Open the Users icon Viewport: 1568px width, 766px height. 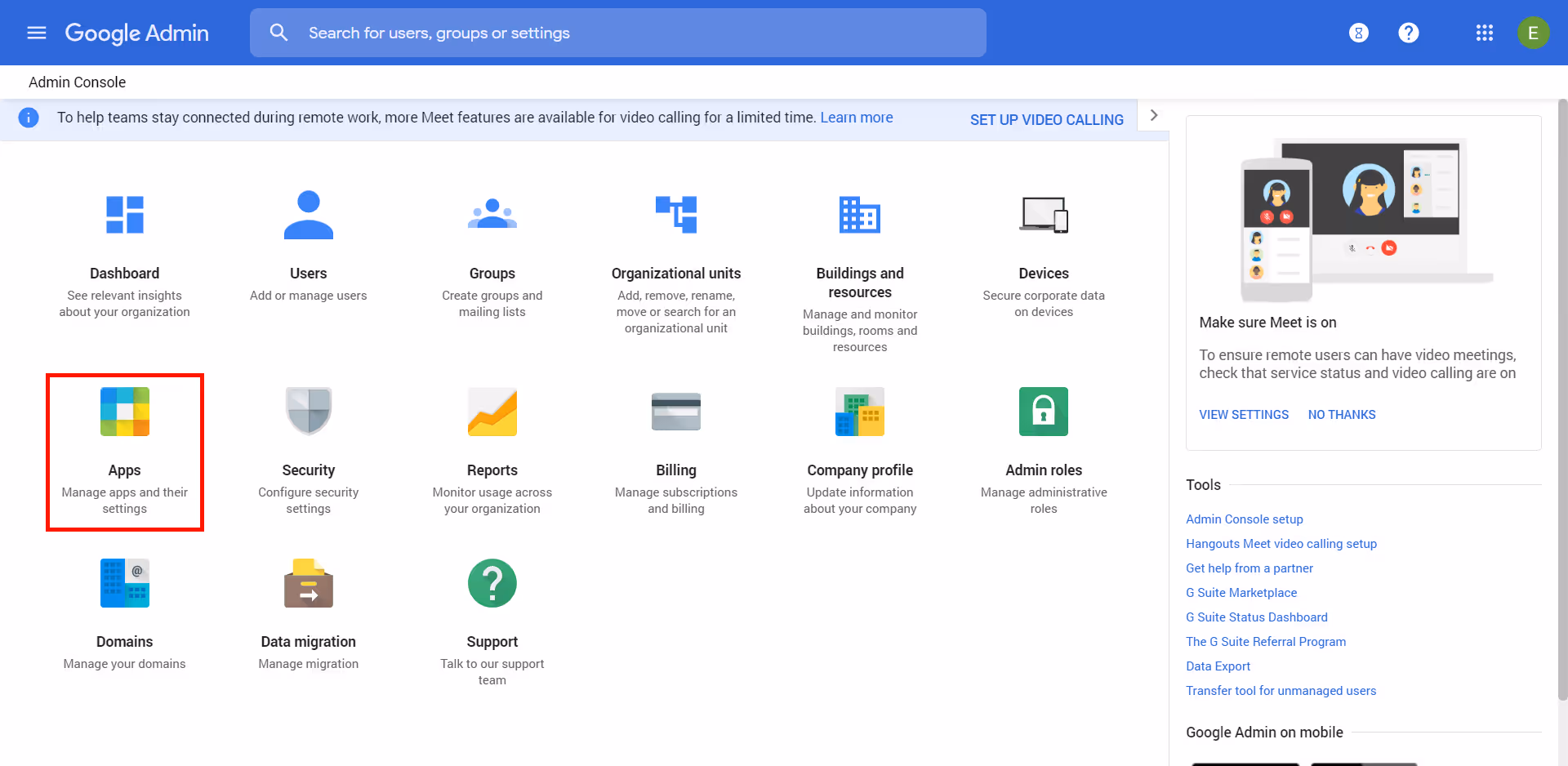(x=309, y=215)
